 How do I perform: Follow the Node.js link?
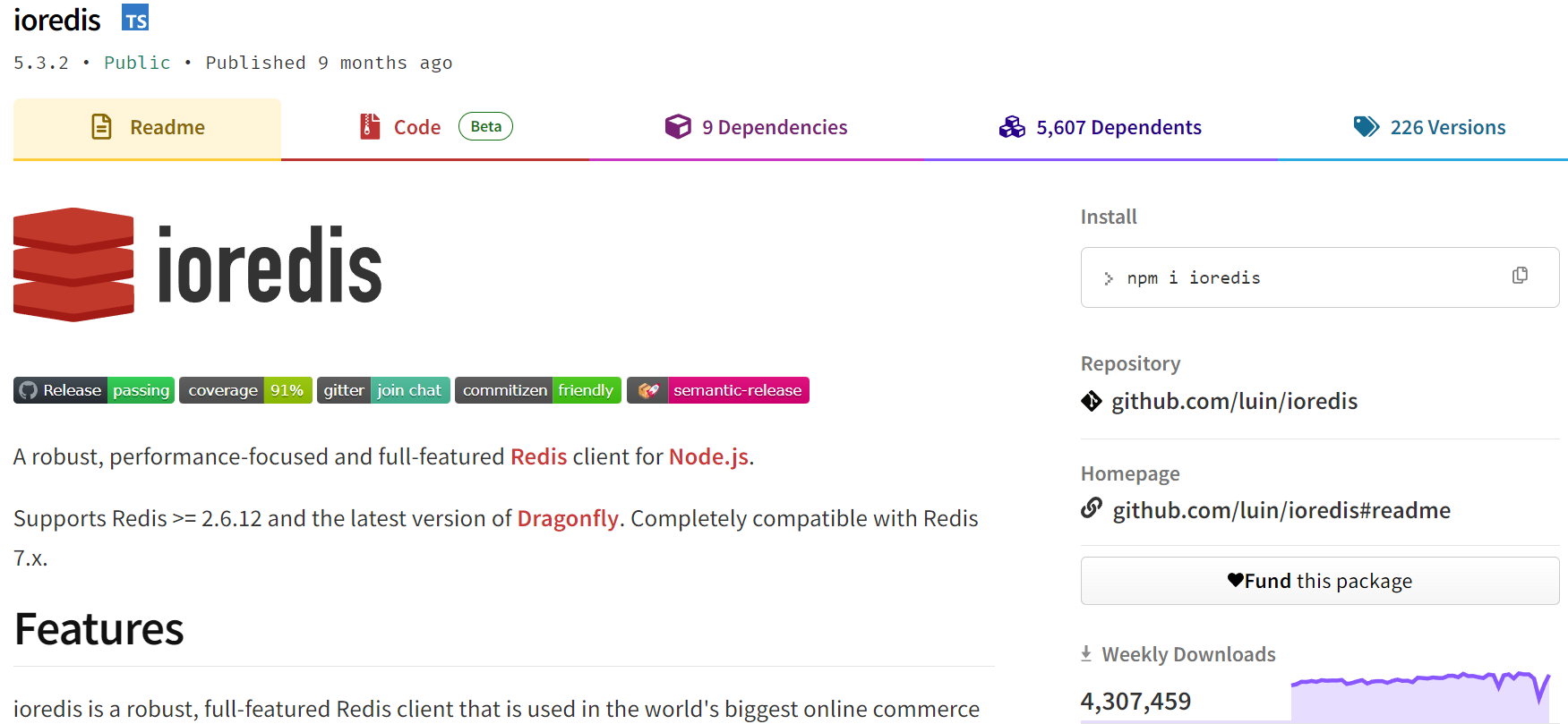pos(708,456)
